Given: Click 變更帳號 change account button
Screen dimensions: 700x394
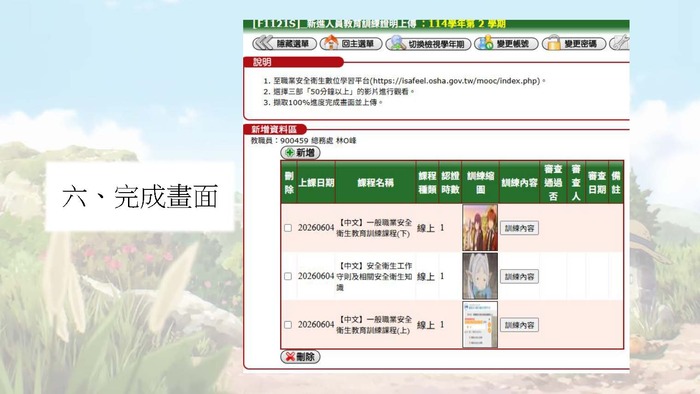Looking at the screenshot, I should [506, 44].
